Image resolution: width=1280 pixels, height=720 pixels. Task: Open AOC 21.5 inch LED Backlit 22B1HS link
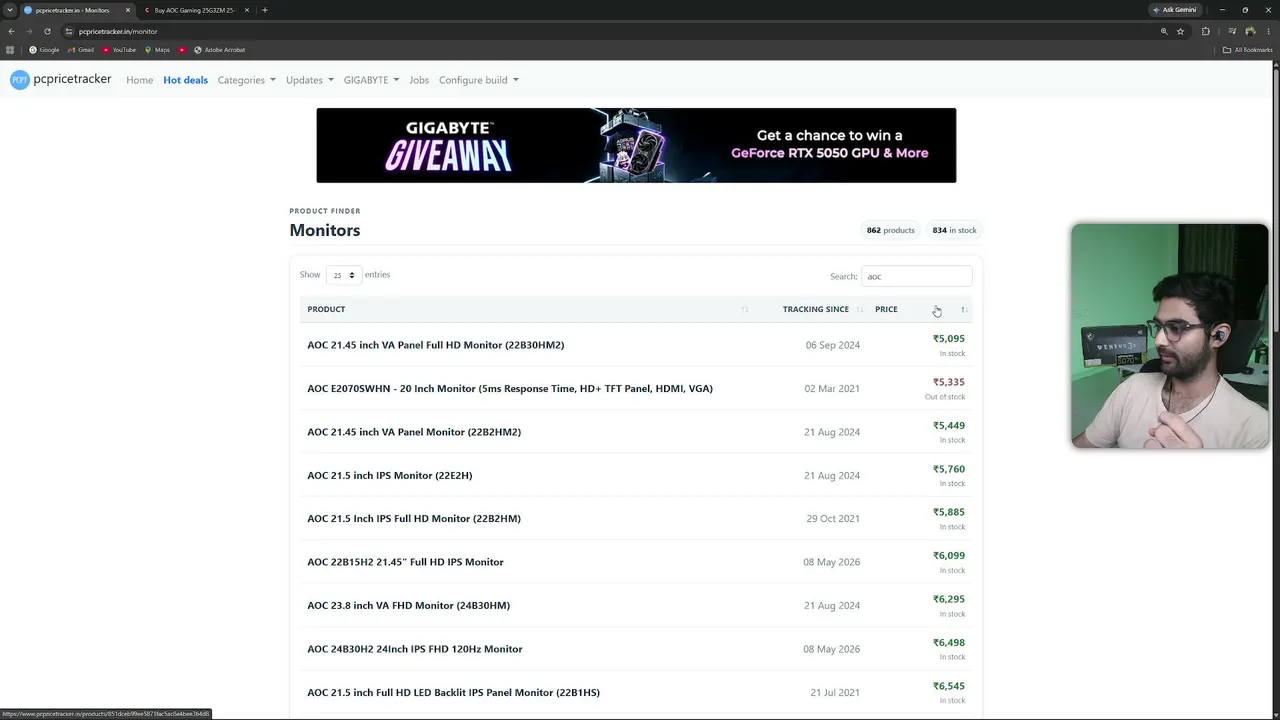point(453,692)
